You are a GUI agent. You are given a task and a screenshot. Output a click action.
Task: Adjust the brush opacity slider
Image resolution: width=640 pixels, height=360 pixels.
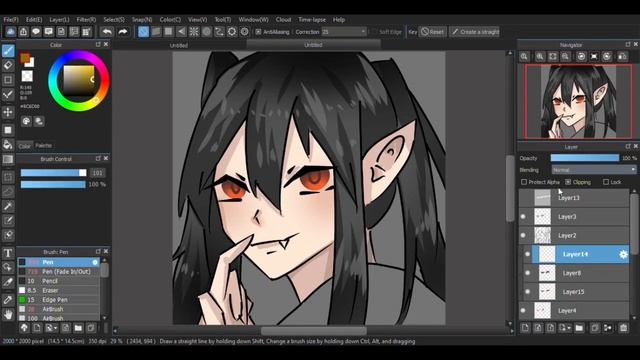point(53,184)
